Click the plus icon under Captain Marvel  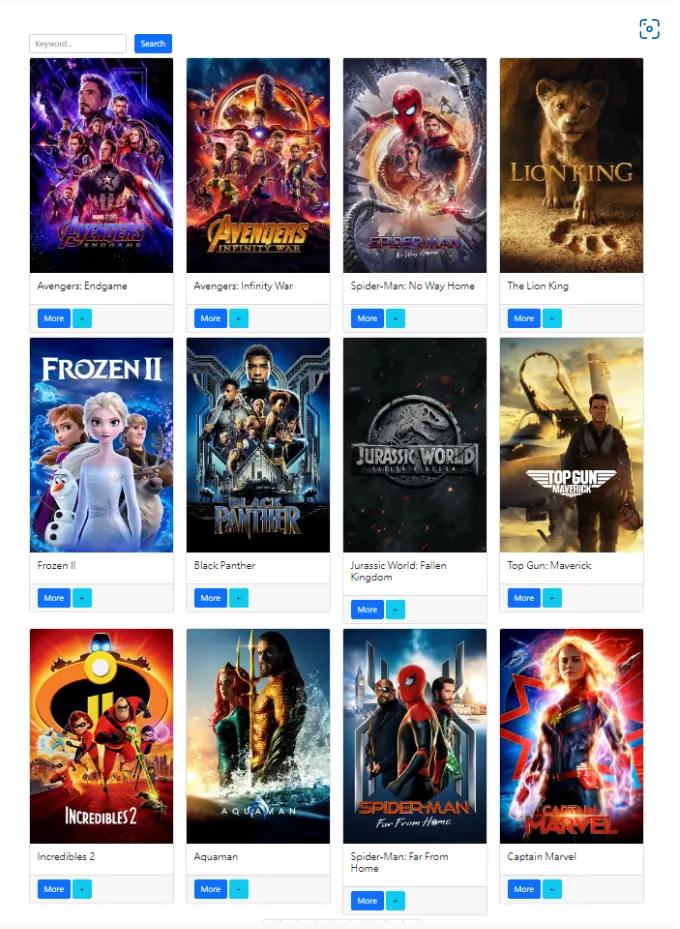552,889
